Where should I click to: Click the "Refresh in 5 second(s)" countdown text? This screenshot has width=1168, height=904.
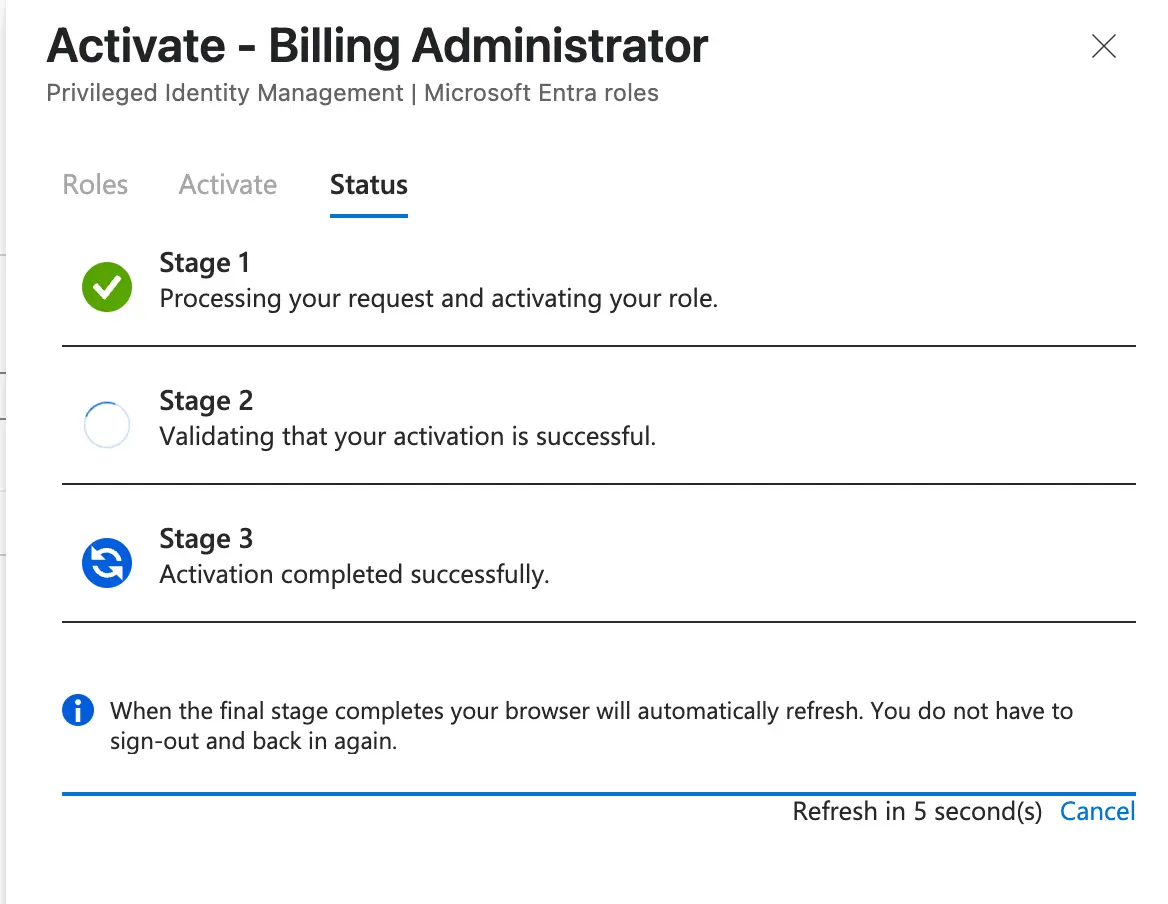pyautogui.click(x=917, y=811)
